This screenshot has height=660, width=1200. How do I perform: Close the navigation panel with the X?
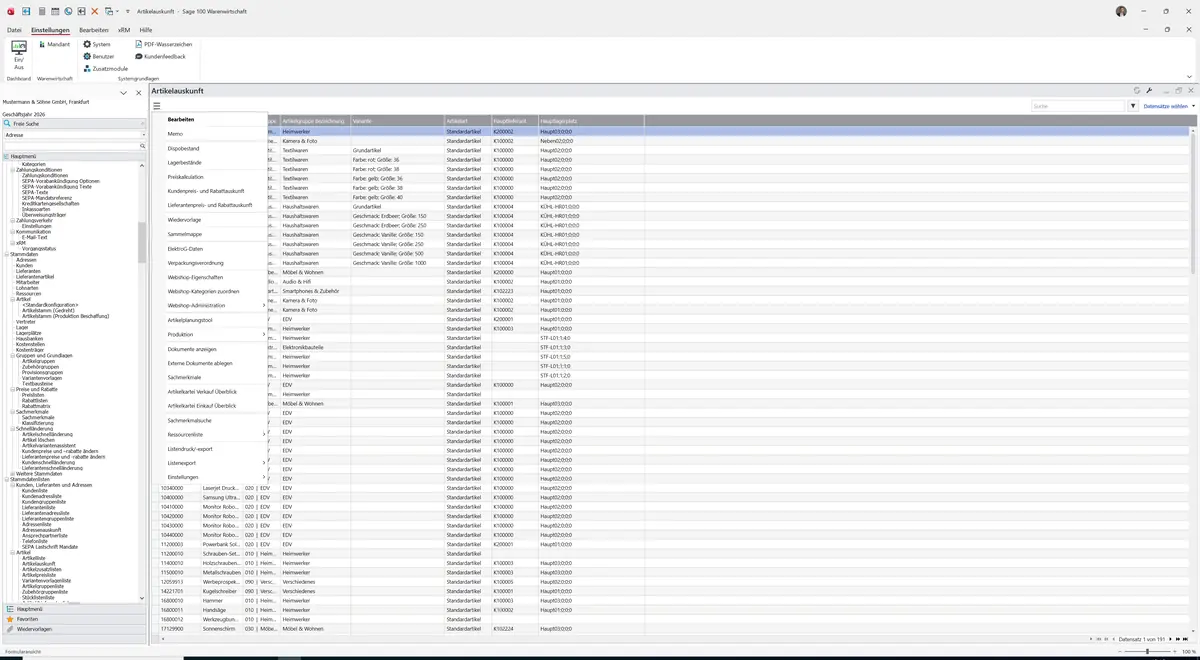[137, 93]
